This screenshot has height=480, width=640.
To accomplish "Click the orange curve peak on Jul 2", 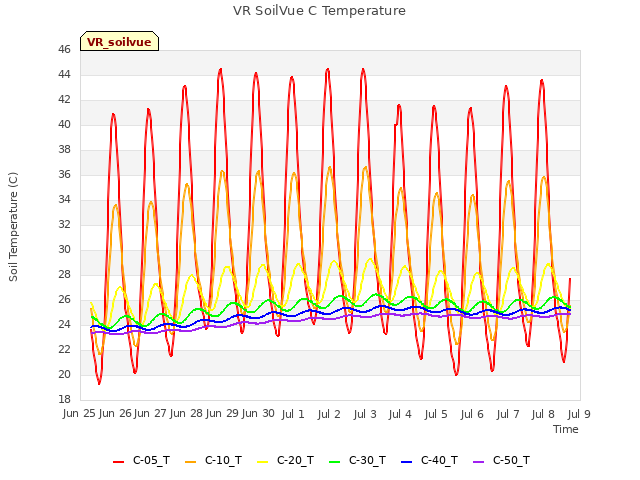I will [329, 167].
